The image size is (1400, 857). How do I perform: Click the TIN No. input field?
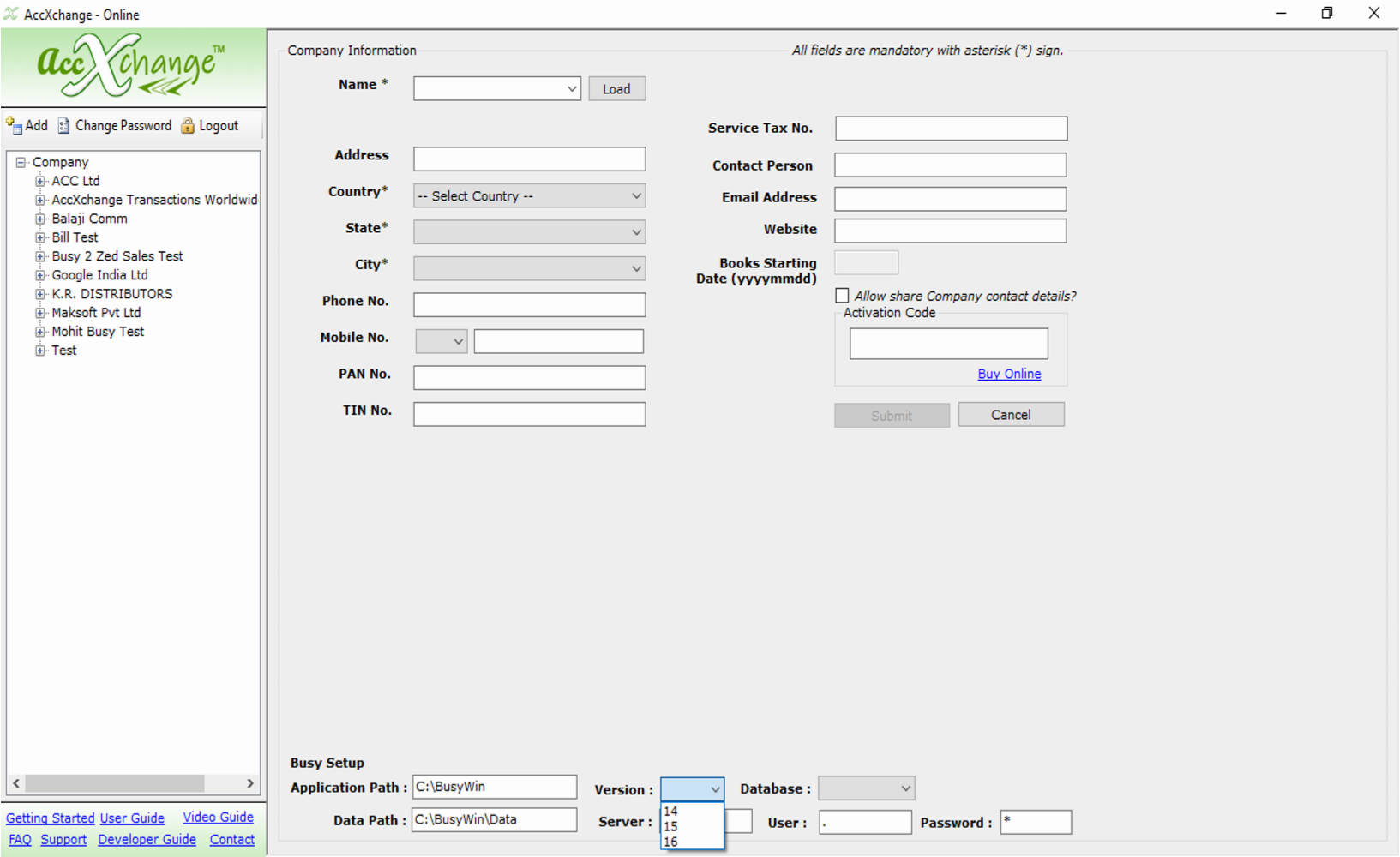pos(529,415)
